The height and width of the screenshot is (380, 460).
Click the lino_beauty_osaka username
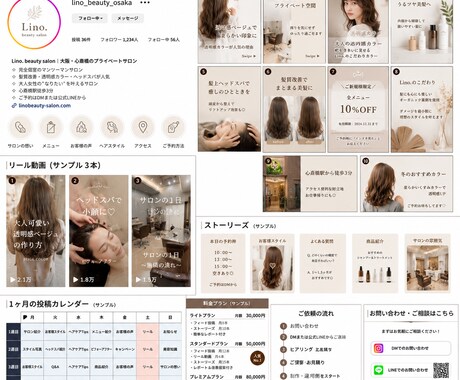tap(102, 3)
